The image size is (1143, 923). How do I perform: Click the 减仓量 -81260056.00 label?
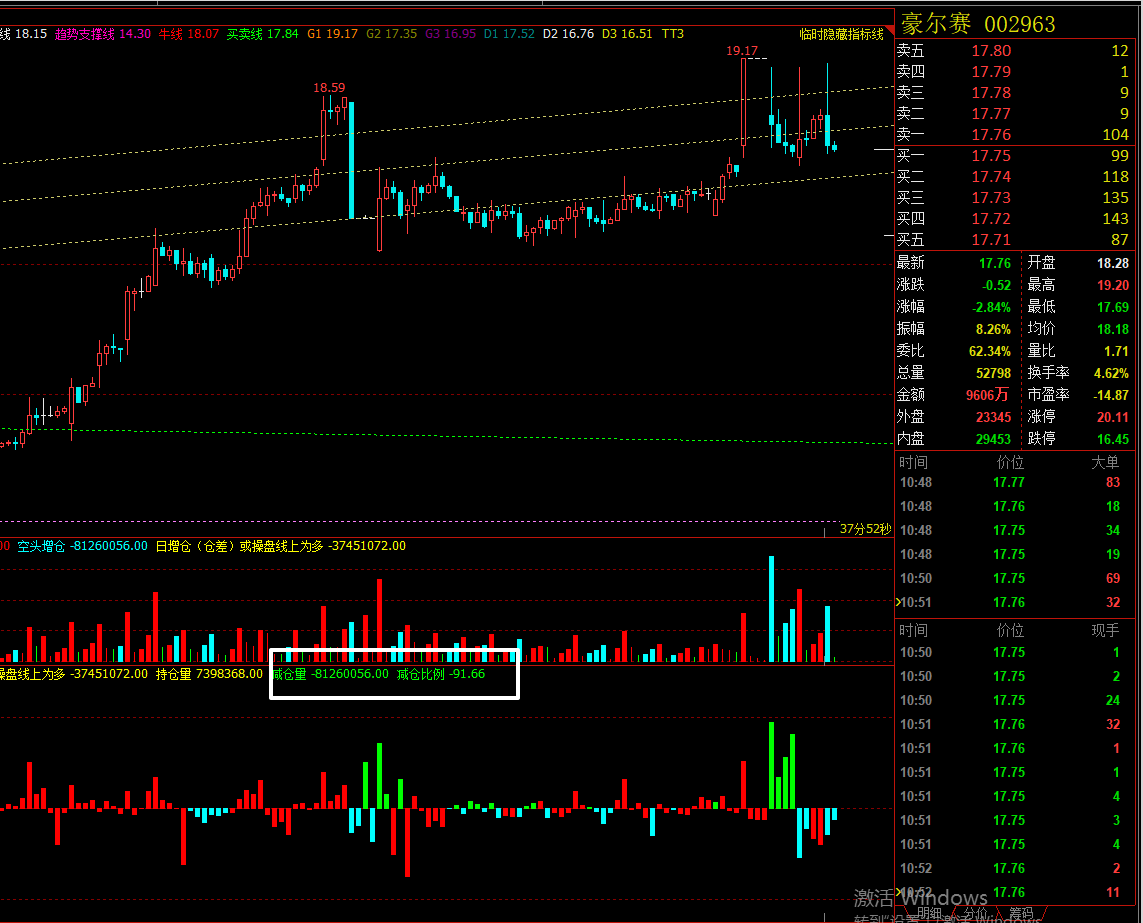coord(330,674)
